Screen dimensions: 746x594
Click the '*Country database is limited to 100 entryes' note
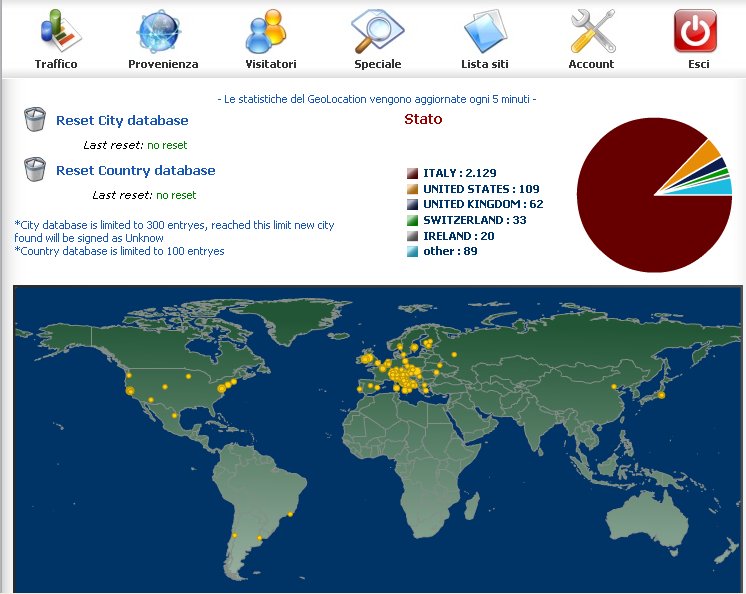pos(119,251)
